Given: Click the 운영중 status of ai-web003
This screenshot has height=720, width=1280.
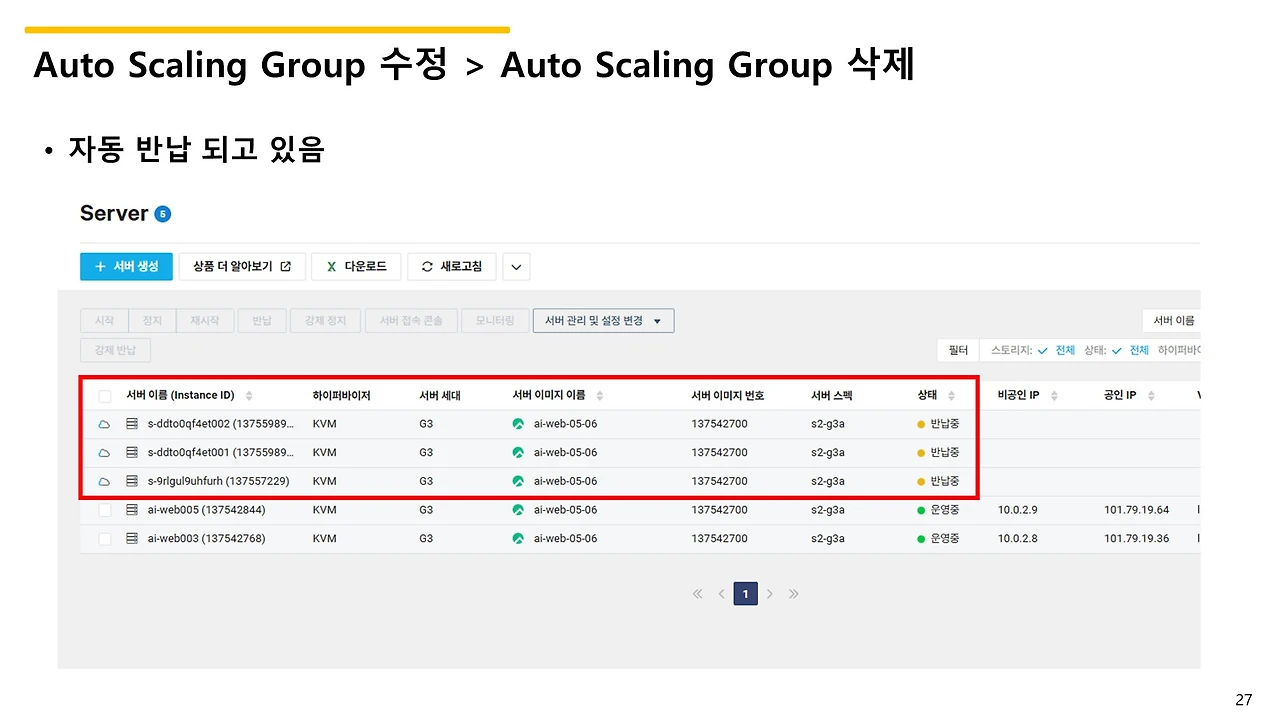Looking at the screenshot, I should point(938,539).
